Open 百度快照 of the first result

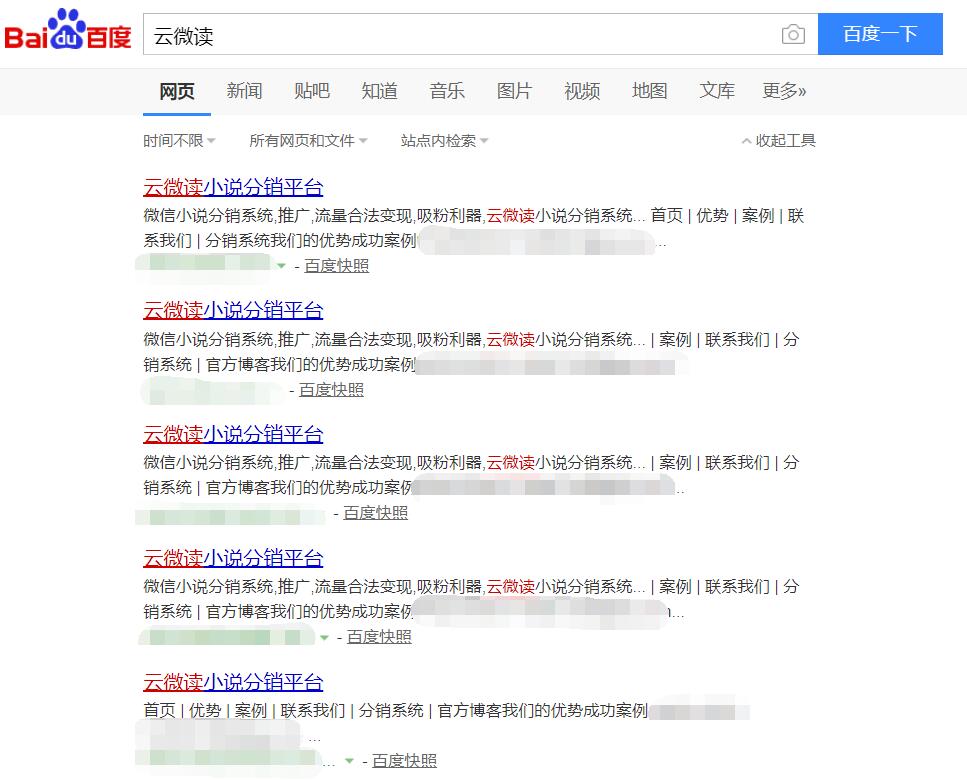click(x=337, y=266)
